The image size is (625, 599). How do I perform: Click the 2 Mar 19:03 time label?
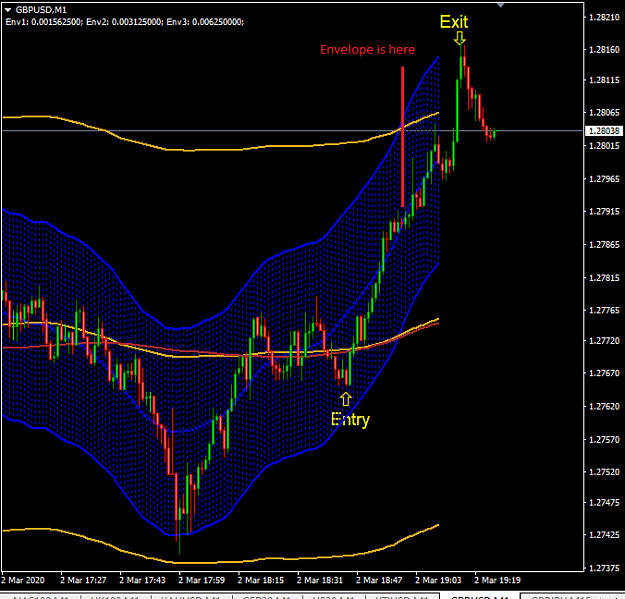438,580
